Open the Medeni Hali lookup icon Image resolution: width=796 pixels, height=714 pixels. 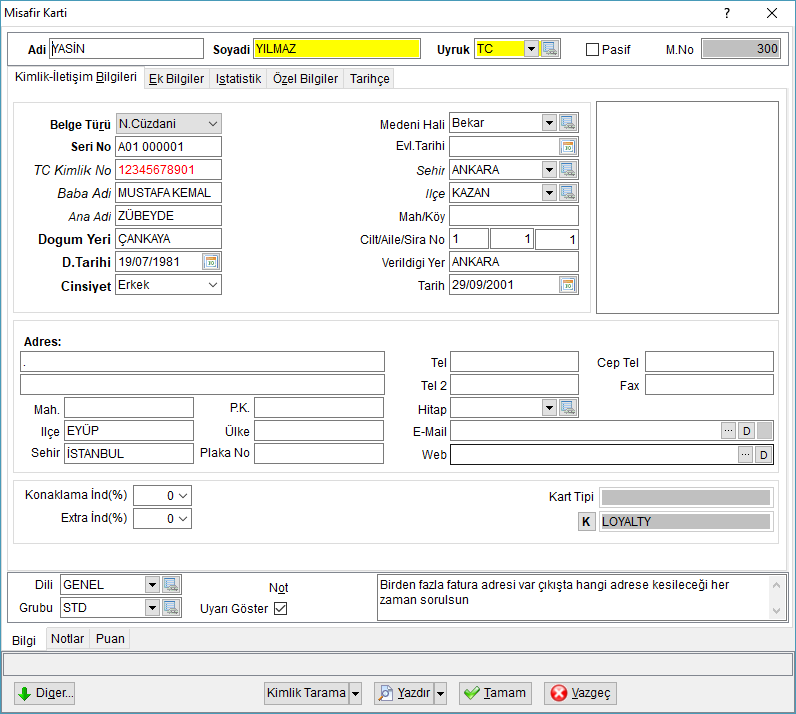coord(568,123)
